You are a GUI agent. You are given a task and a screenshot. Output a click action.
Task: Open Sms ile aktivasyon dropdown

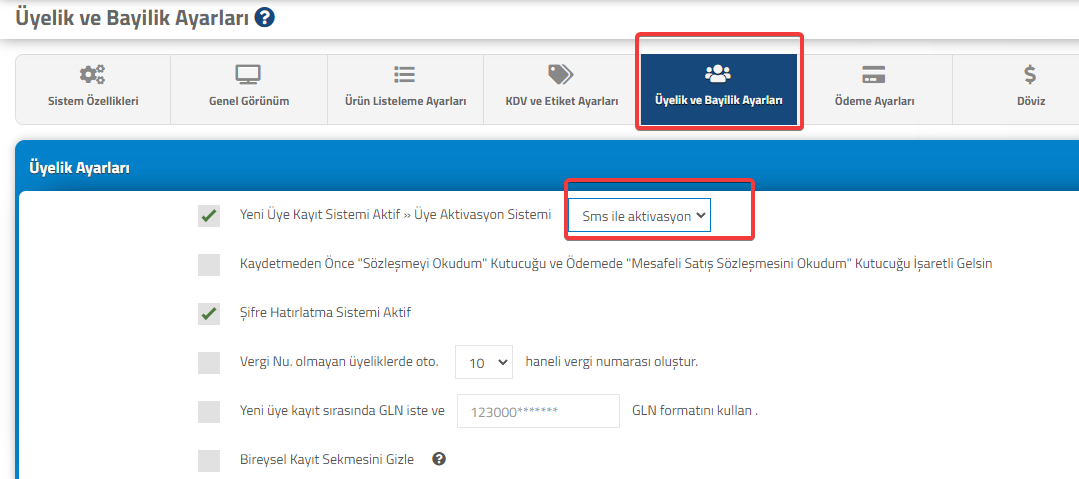point(639,216)
